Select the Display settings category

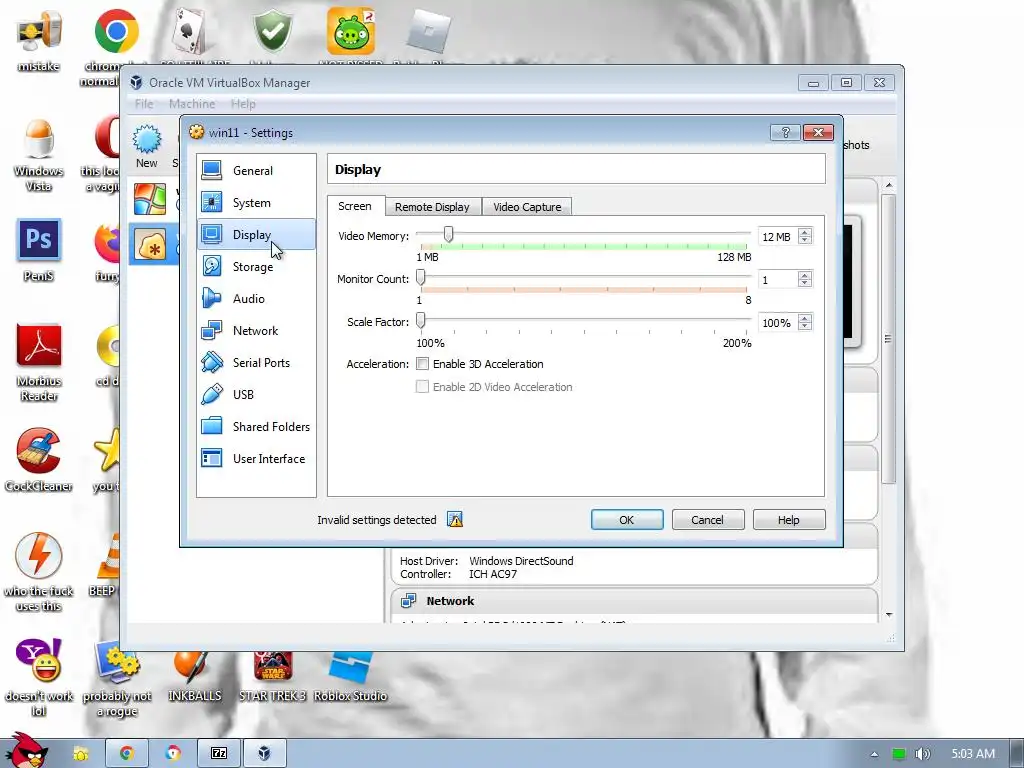tap(256, 234)
